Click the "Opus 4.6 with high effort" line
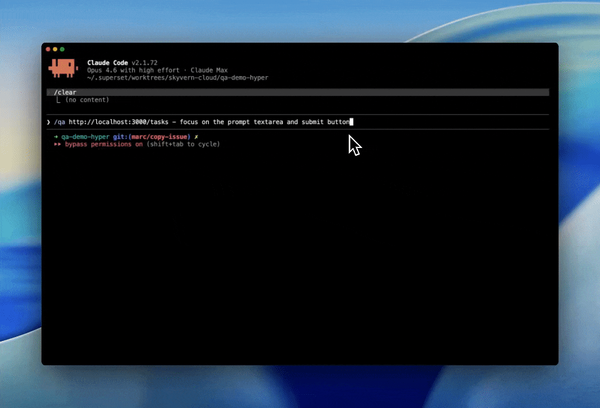Image resolution: width=600 pixels, height=408 pixels. [157, 70]
